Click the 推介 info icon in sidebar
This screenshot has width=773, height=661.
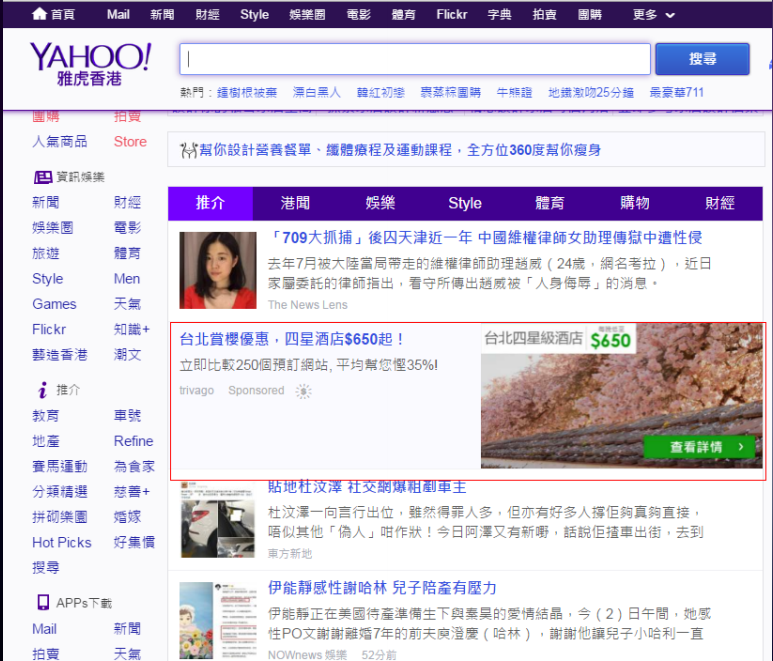click(x=42, y=390)
